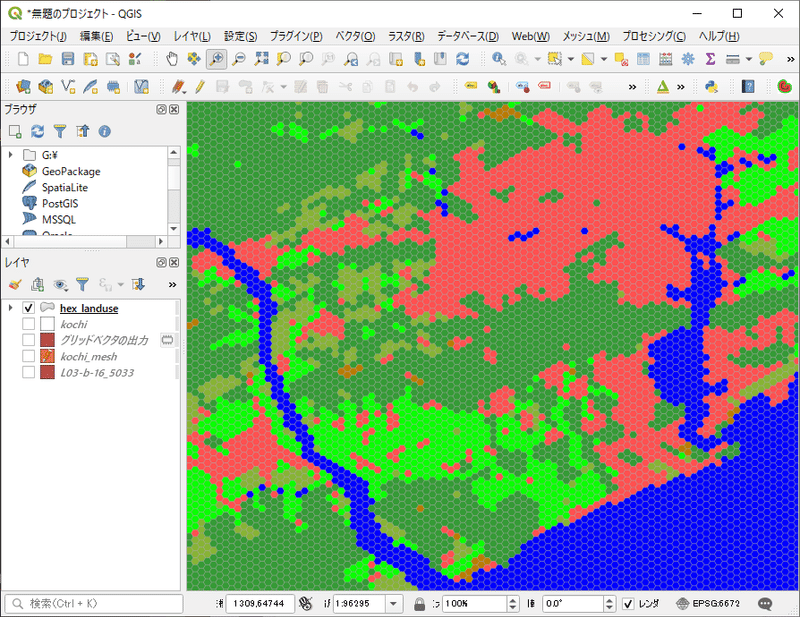Expand the hex_landuse layer legend
The image size is (800, 617).
coord(10,308)
